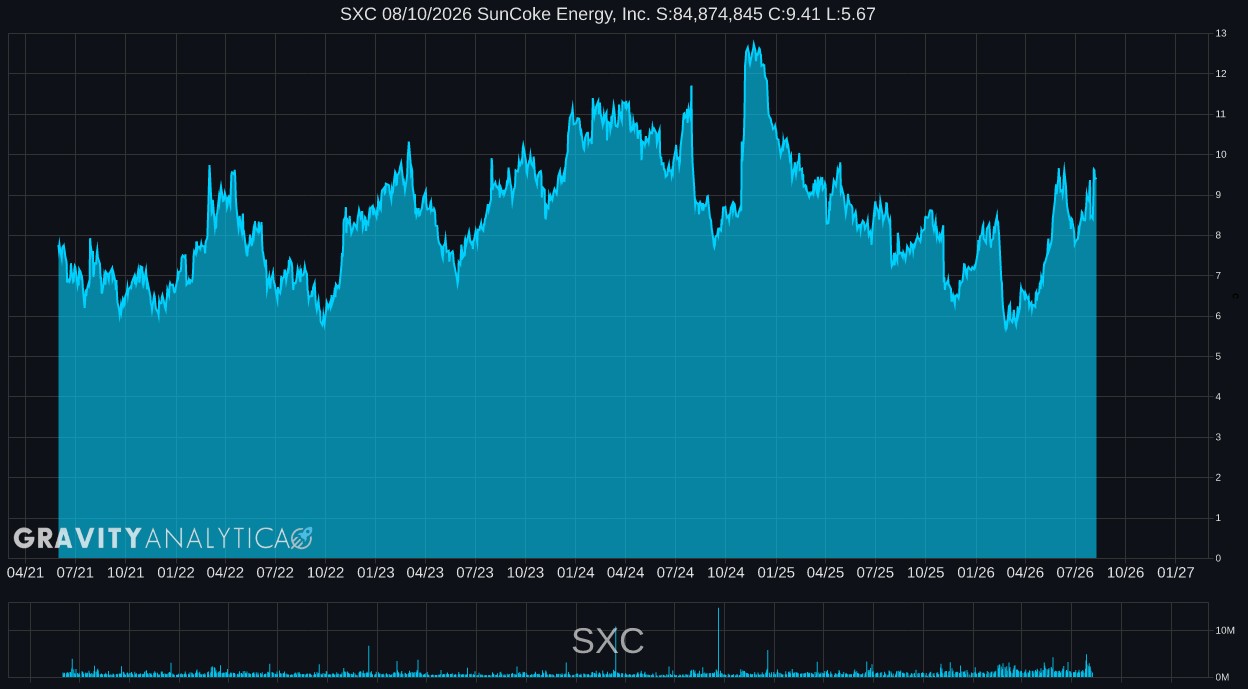Click the 10/21 date axis label

click(125, 573)
